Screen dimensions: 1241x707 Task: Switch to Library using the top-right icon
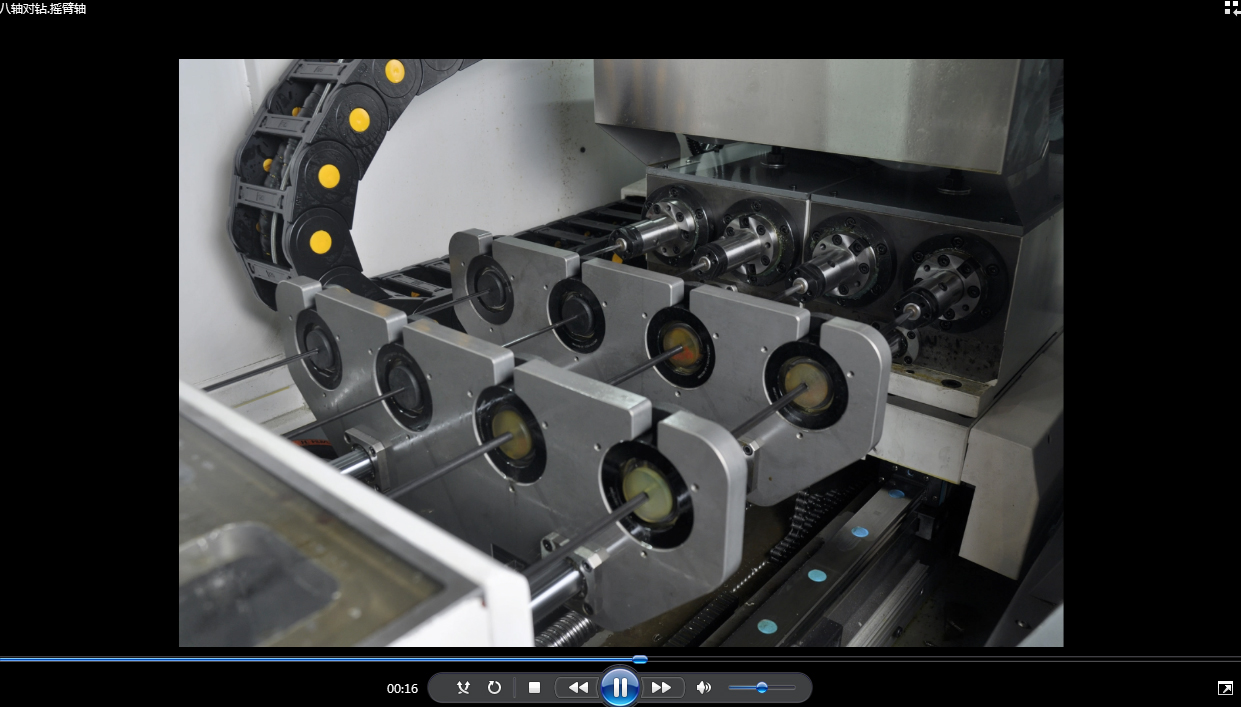pyautogui.click(x=1232, y=8)
